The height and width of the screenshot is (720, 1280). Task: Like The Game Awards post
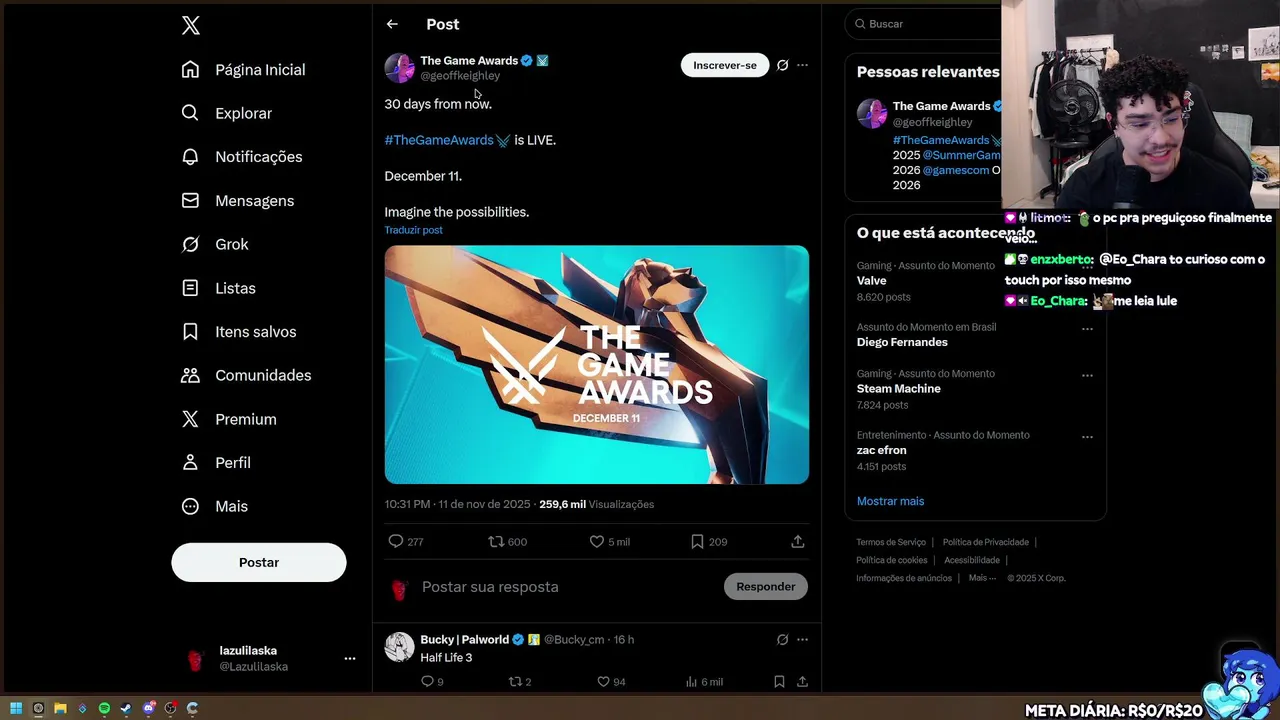(x=597, y=541)
